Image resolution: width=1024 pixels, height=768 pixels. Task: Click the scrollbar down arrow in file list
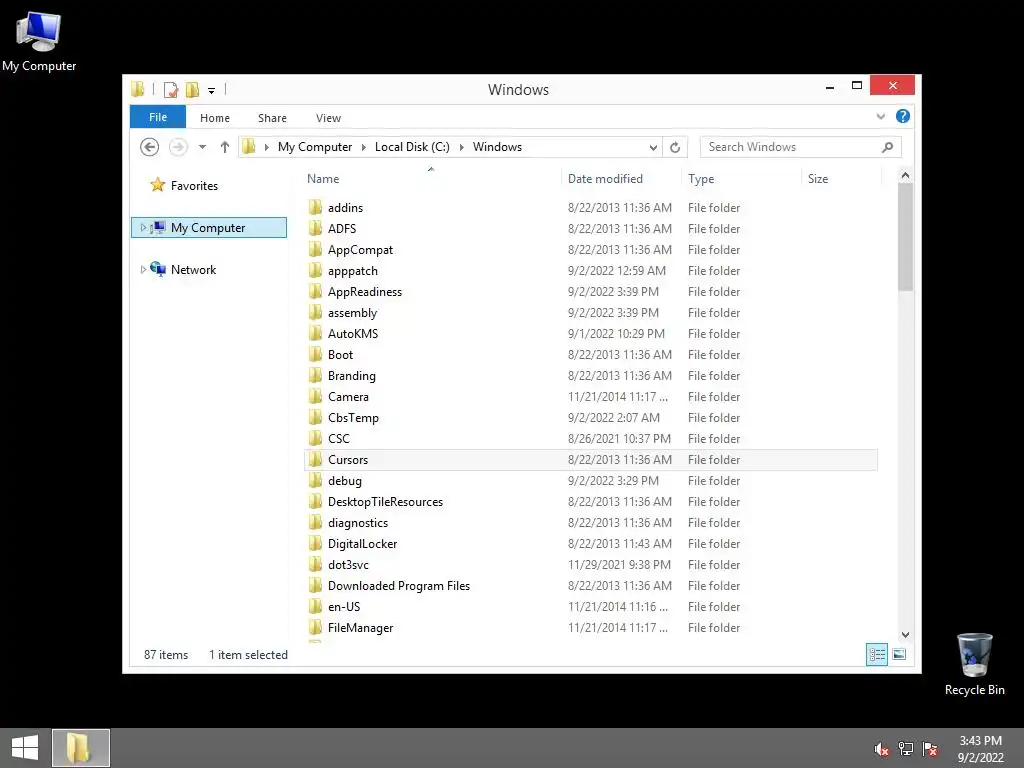905,634
